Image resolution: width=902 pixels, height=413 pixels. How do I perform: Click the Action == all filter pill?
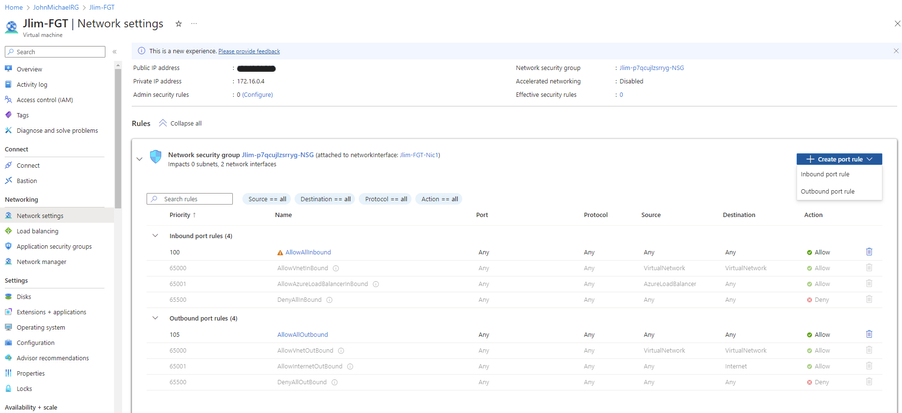point(439,199)
